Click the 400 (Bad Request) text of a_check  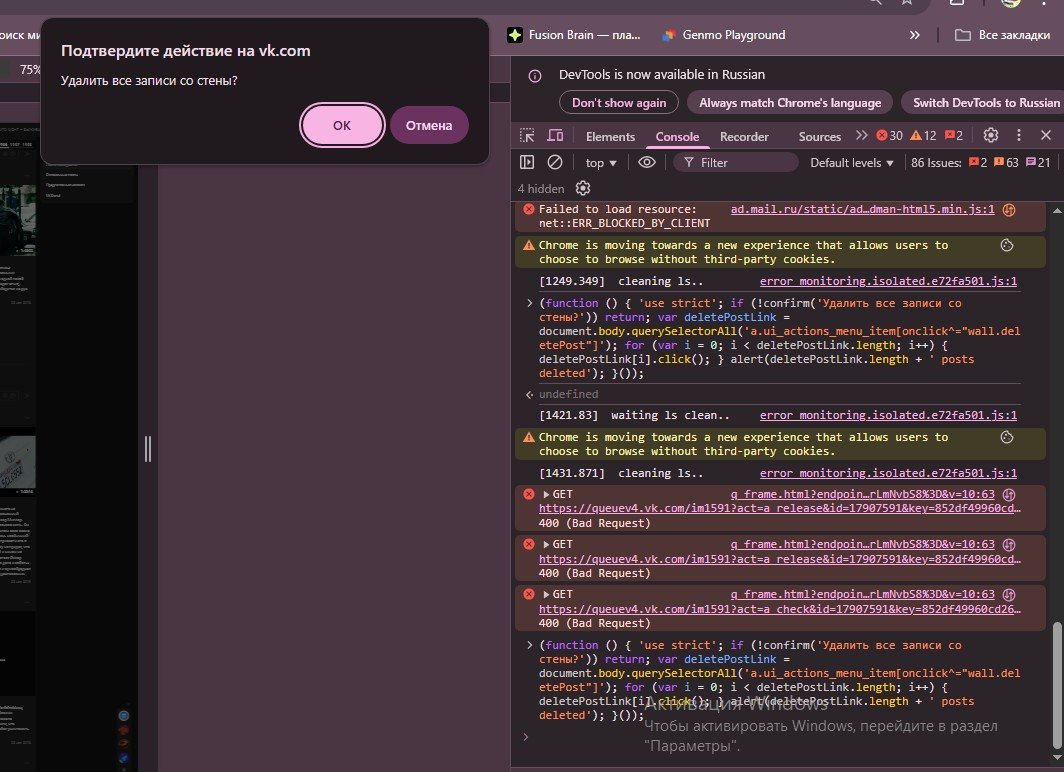pyautogui.click(x=594, y=623)
